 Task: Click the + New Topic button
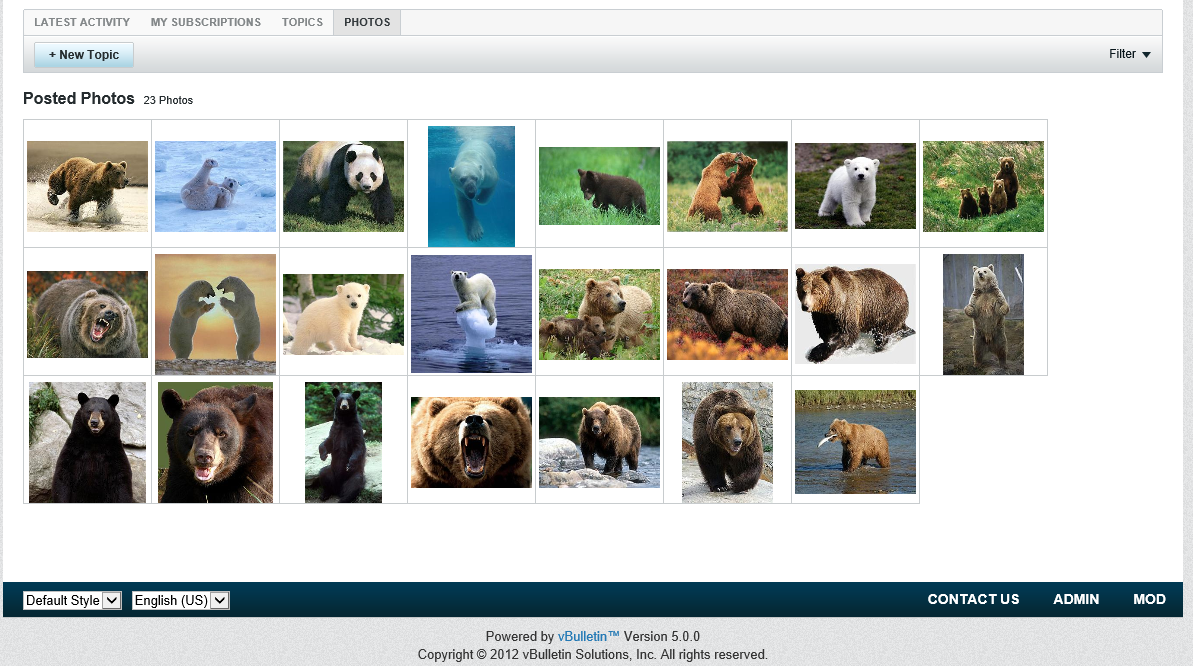pyautogui.click(x=84, y=55)
